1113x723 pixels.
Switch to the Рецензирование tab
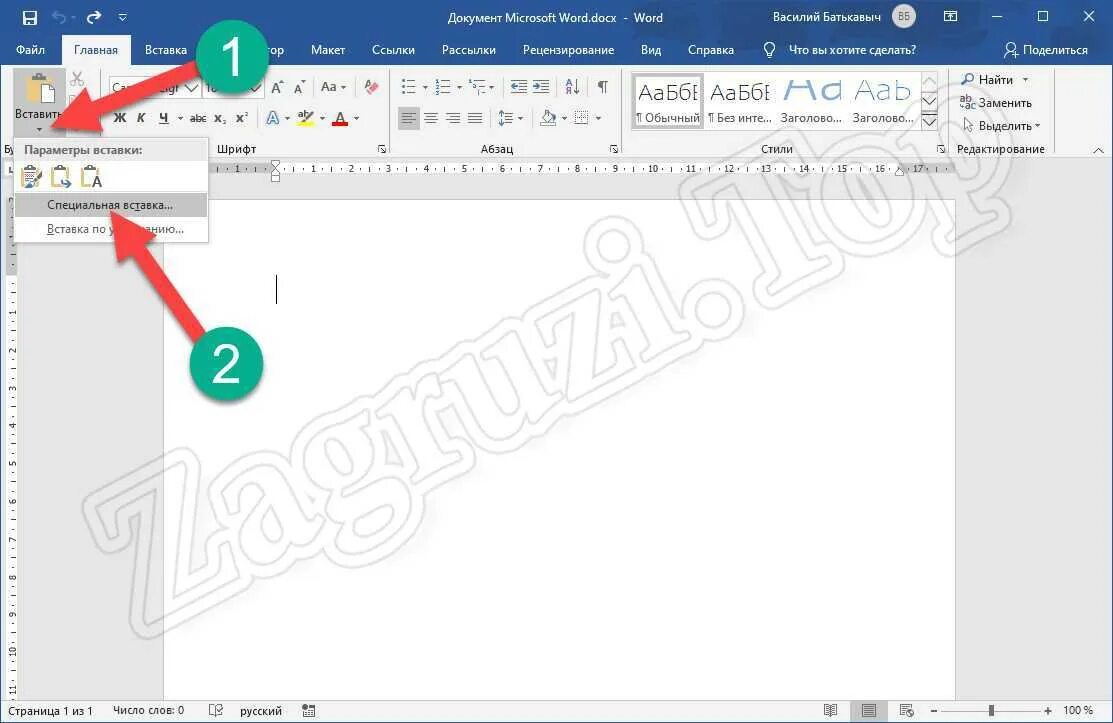point(569,50)
